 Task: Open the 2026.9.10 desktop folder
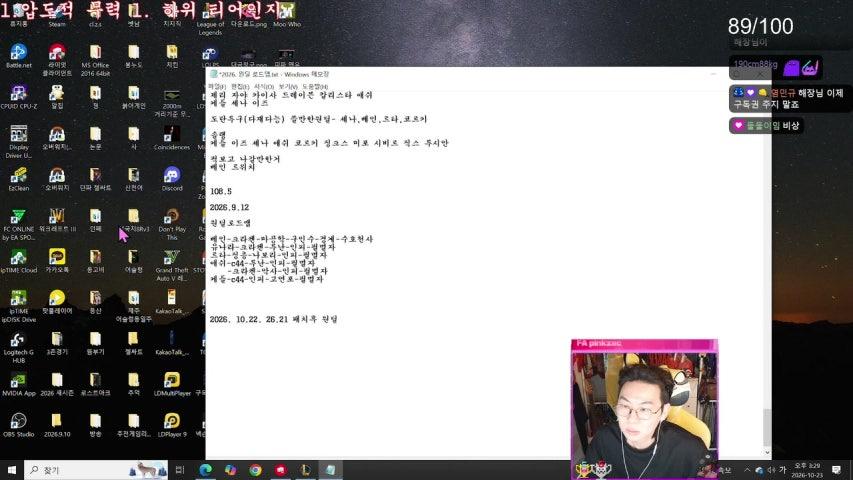pyautogui.click(x=57, y=425)
